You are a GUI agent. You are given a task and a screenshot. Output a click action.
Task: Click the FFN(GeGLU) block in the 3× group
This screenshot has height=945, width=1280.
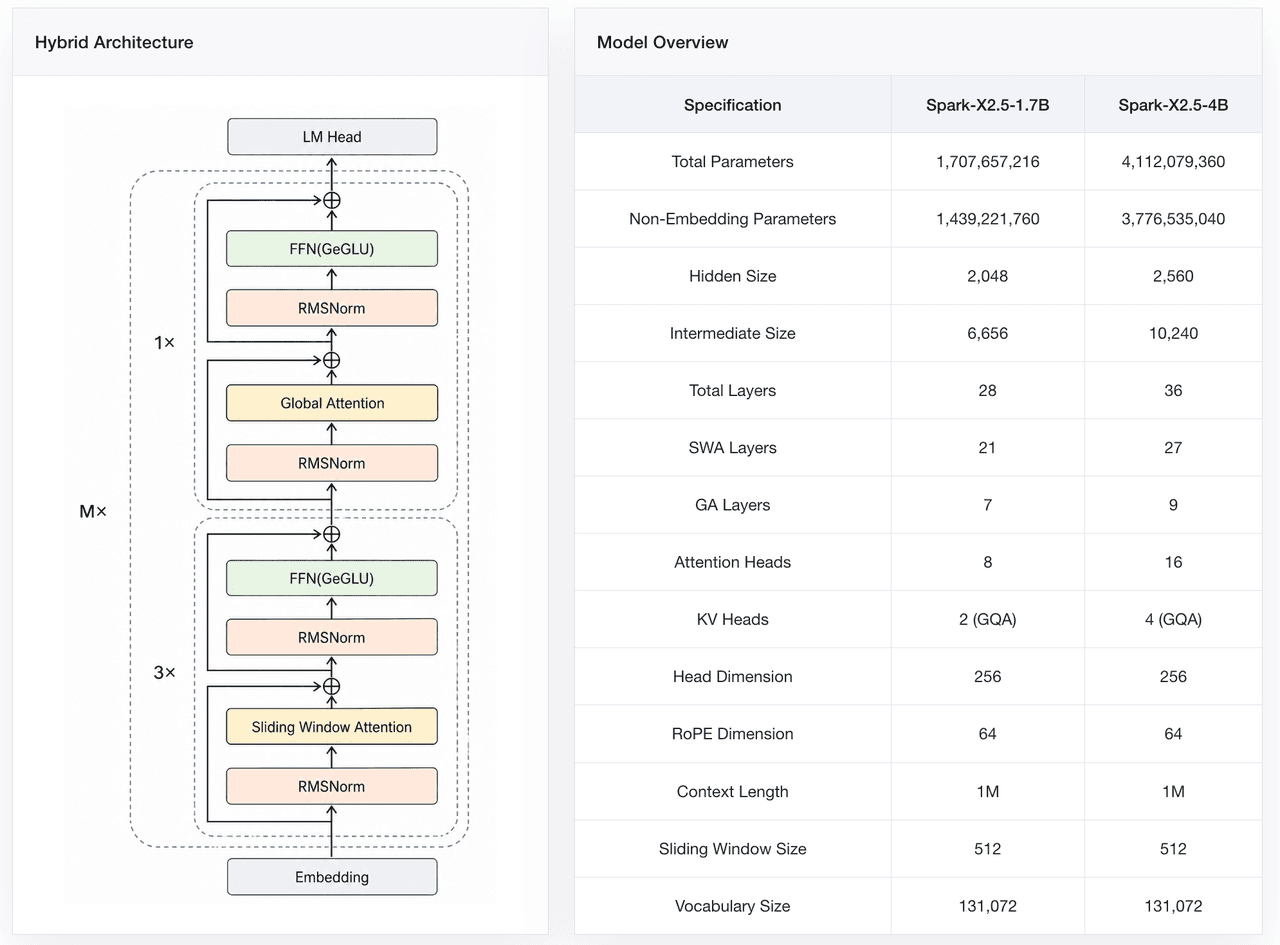(x=332, y=578)
